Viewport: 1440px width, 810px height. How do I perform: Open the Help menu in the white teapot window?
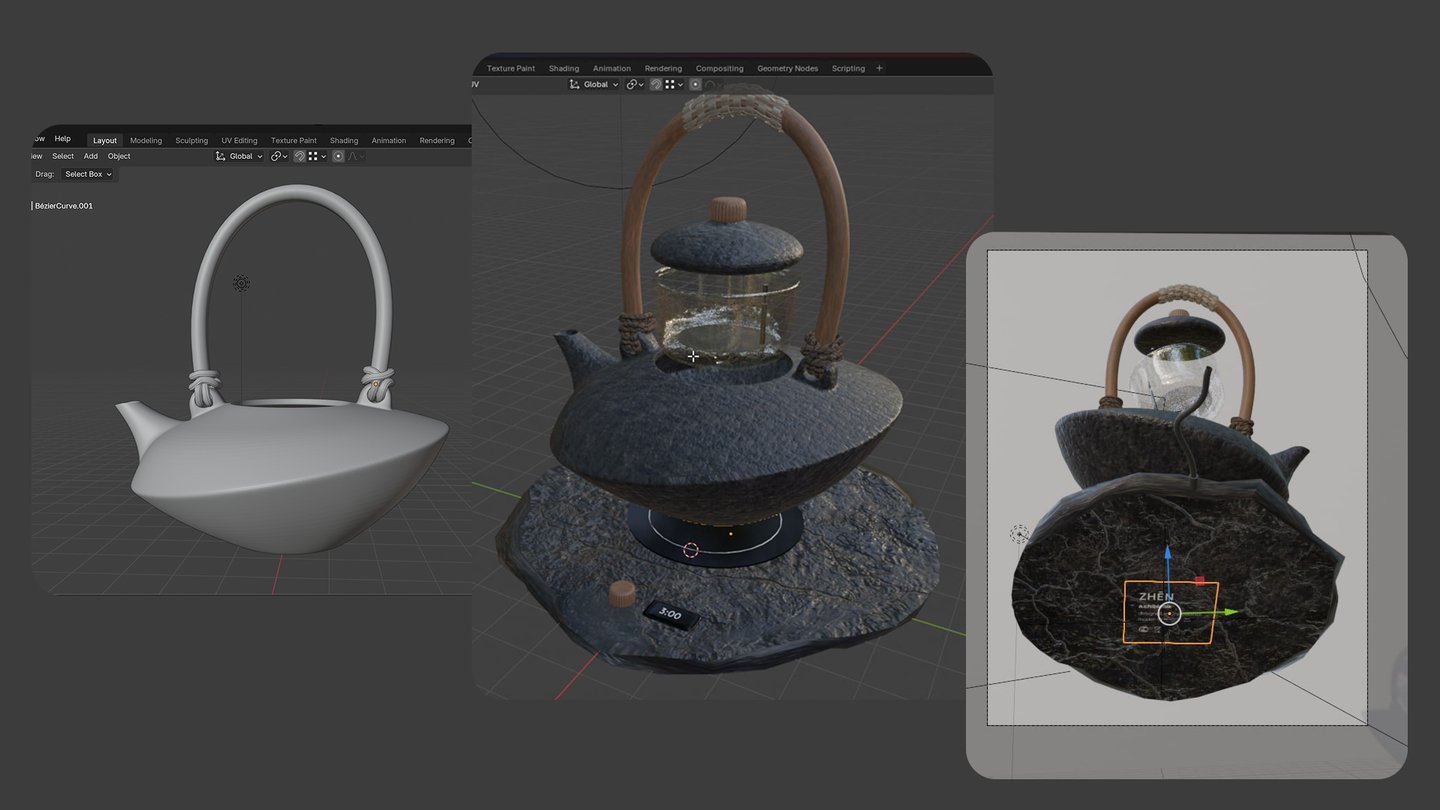click(x=63, y=139)
